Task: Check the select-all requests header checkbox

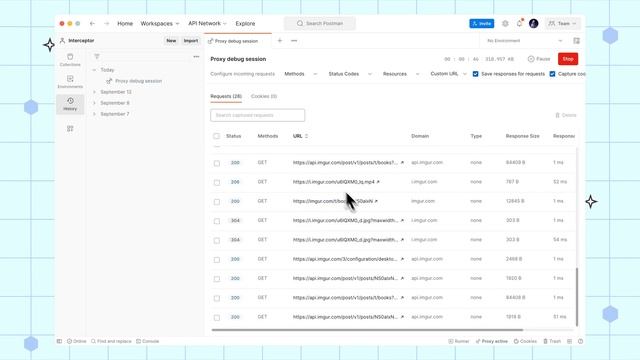Action: click(216, 136)
